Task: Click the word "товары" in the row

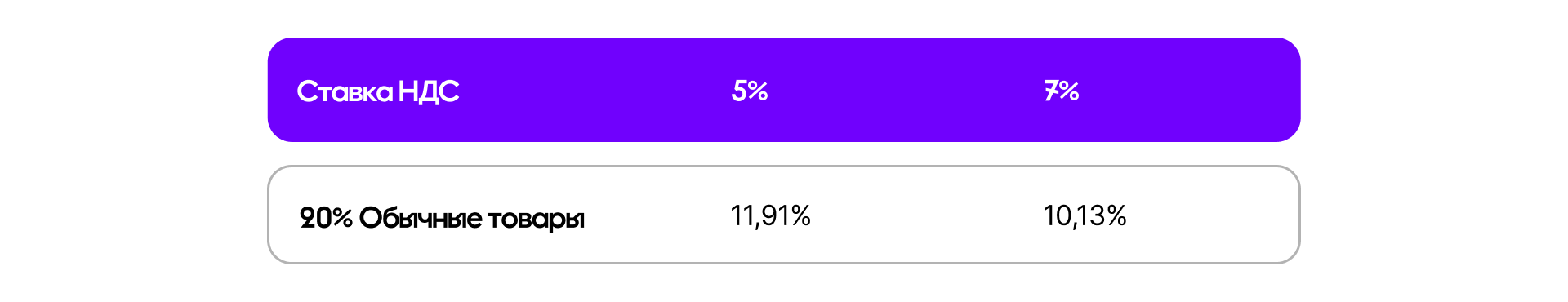Action: tap(536, 220)
